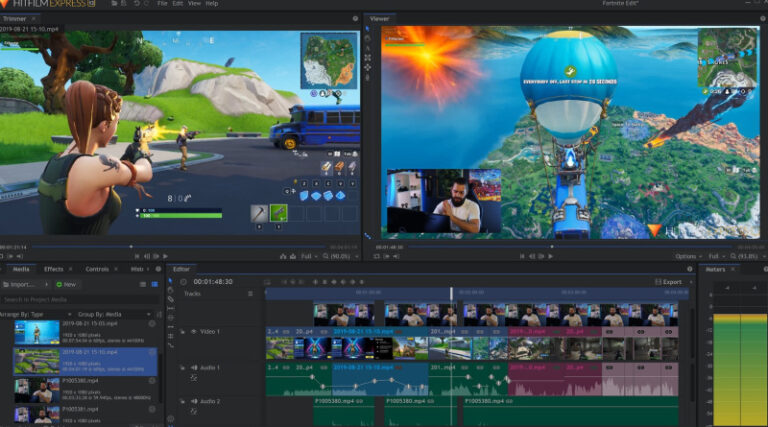Jump to start in the Viewer
Viewport: 768px width, 427px height.
pos(522,256)
